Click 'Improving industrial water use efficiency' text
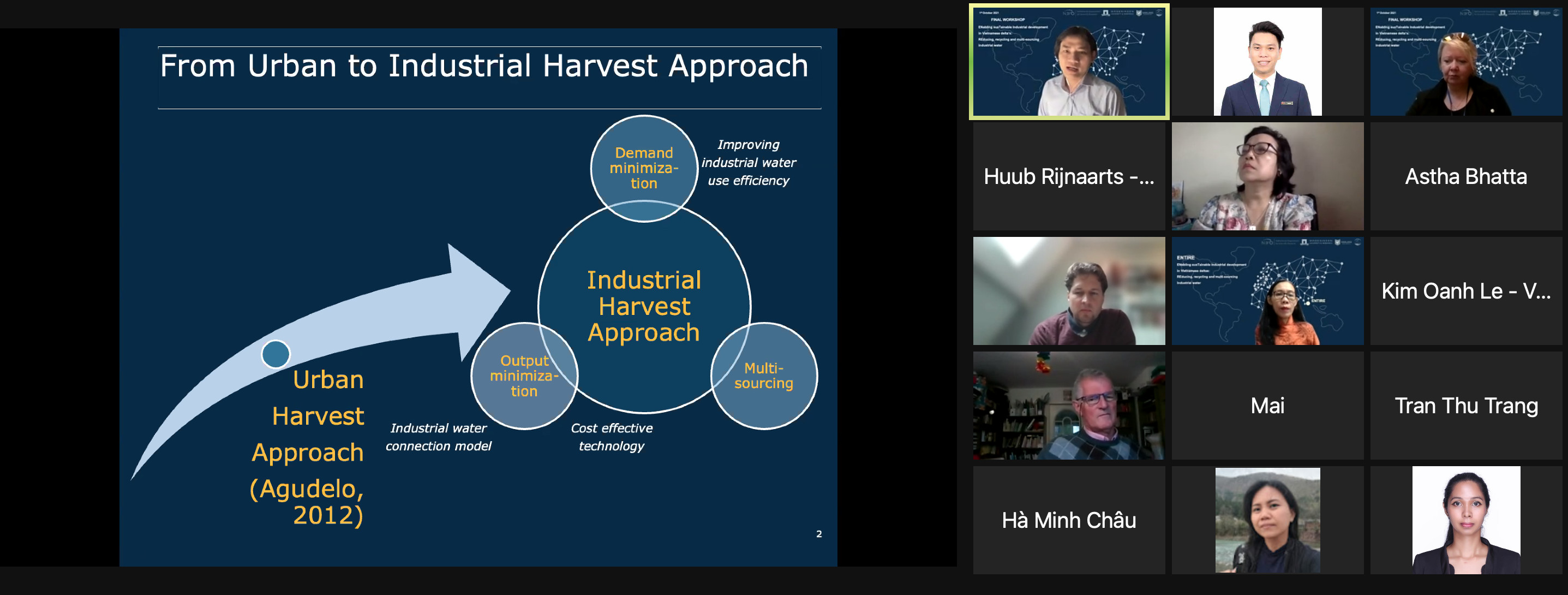Screen dimensions: 1568x595 [x=749, y=163]
